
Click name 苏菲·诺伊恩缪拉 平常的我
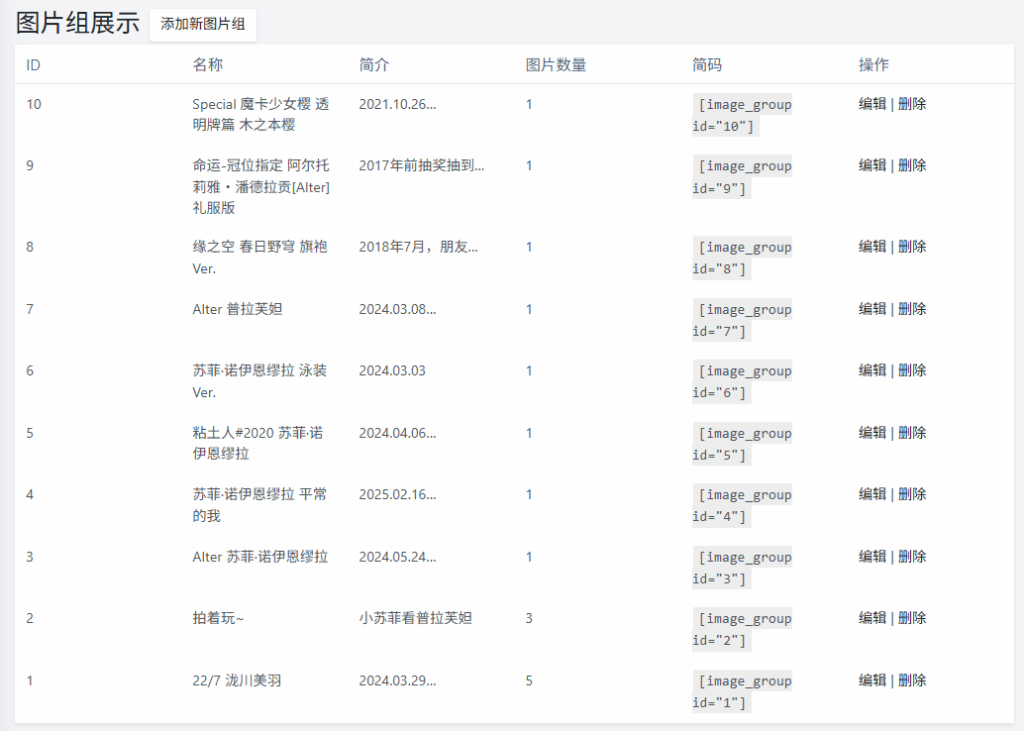[259, 505]
